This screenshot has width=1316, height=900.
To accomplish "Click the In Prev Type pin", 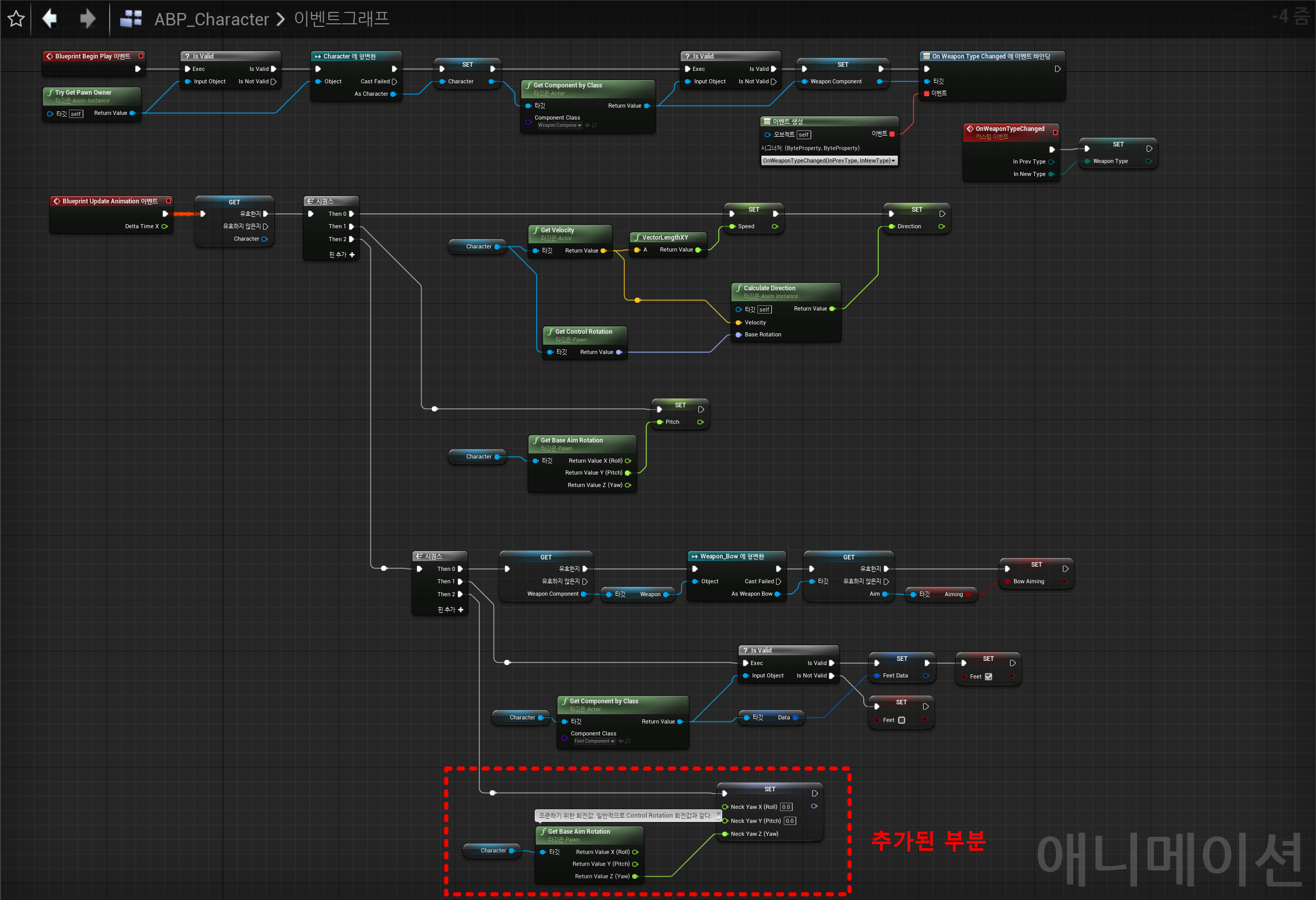I will point(1051,162).
